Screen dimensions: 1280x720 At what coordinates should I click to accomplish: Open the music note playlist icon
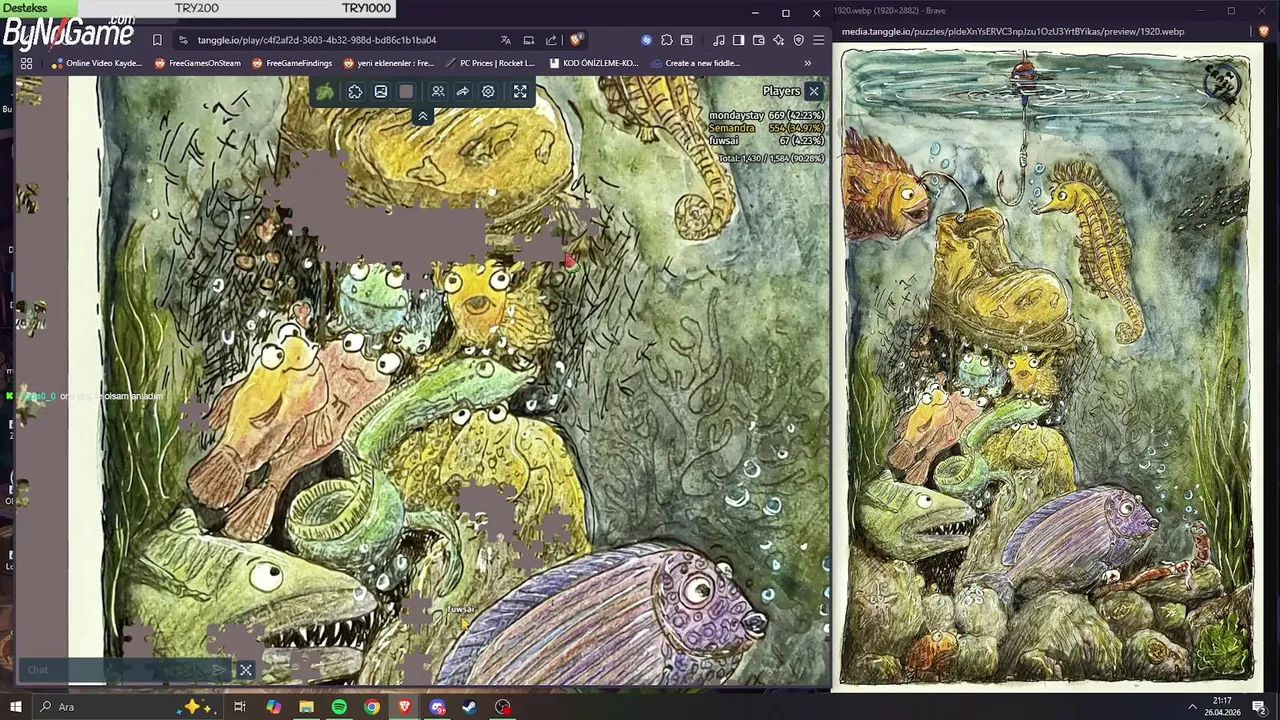point(719,40)
